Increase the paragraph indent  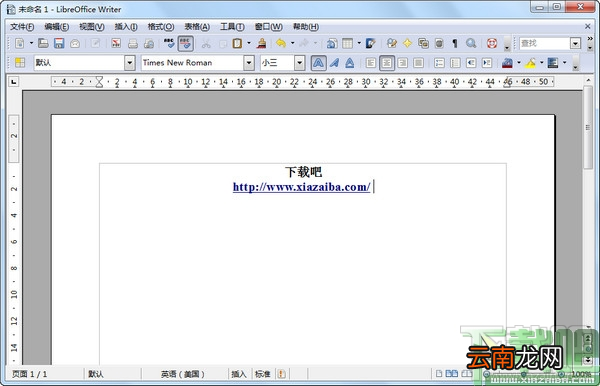(487, 63)
